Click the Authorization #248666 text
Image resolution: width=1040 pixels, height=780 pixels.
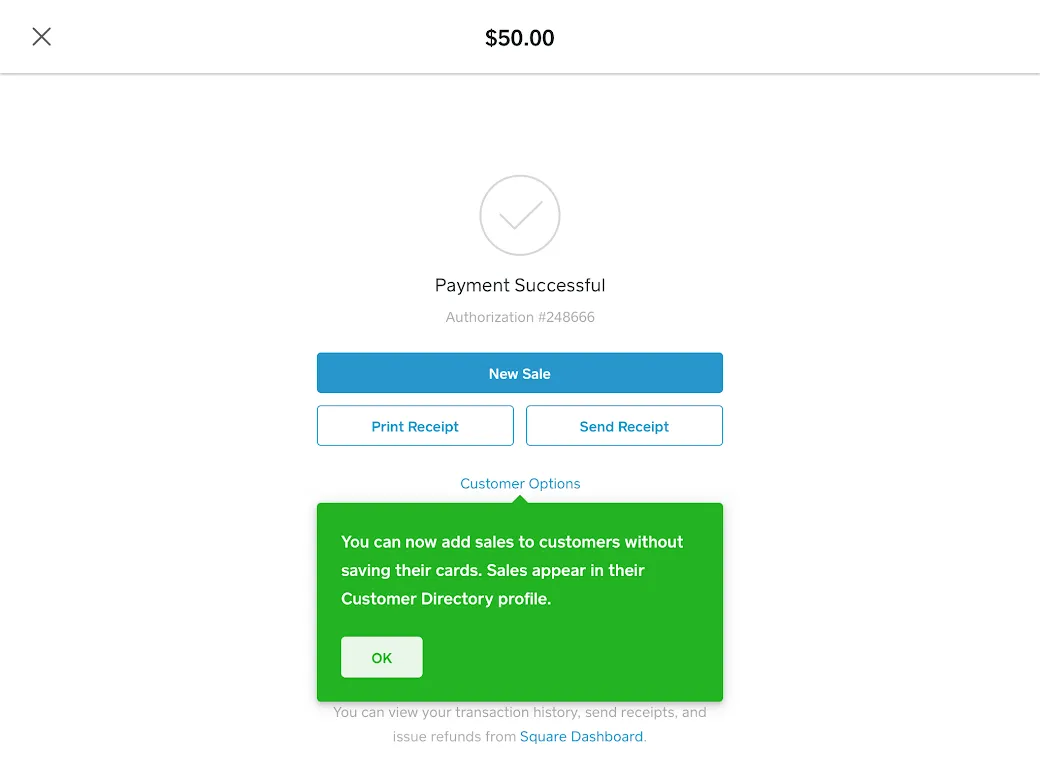pyautogui.click(x=520, y=317)
